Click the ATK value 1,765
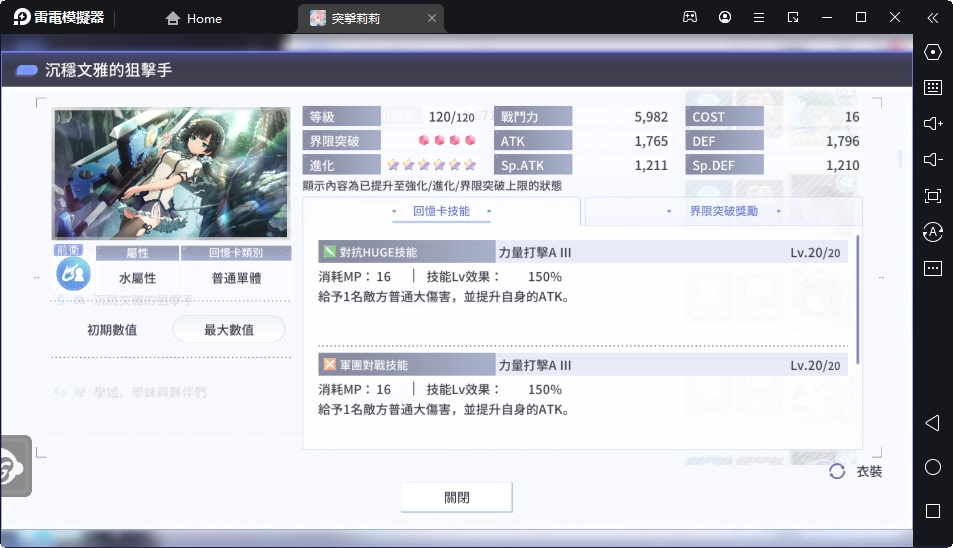The width and height of the screenshot is (953, 548). (651, 141)
